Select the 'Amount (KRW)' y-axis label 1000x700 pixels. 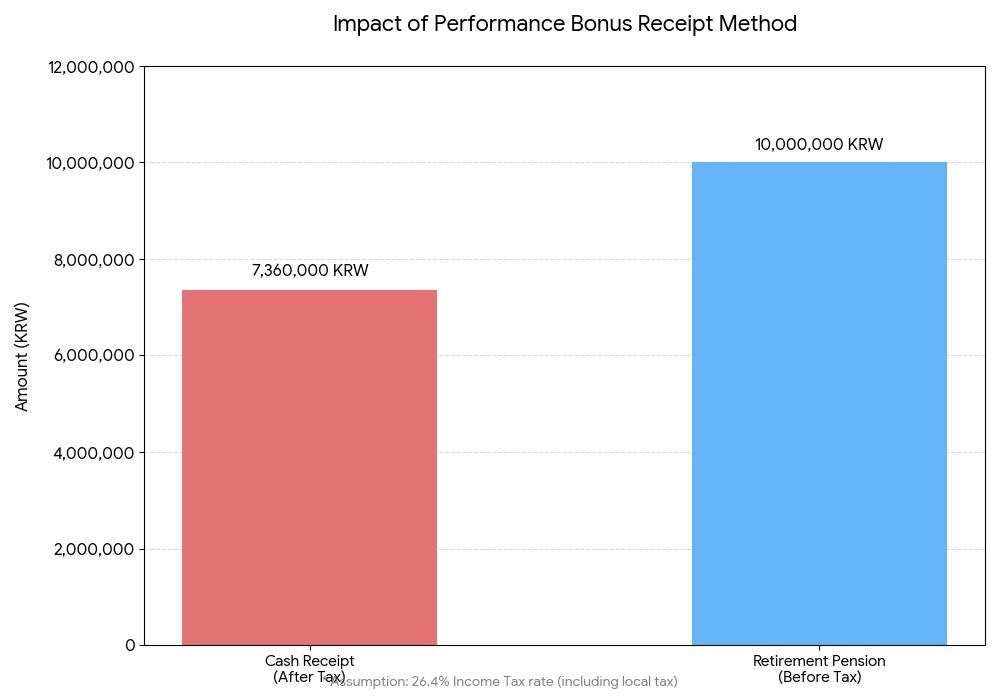pos(22,356)
